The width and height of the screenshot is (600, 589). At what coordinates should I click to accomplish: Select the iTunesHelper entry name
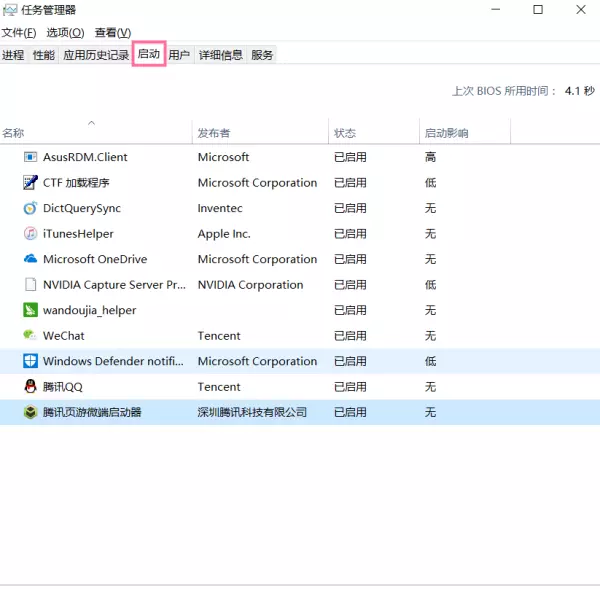click(x=78, y=233)
